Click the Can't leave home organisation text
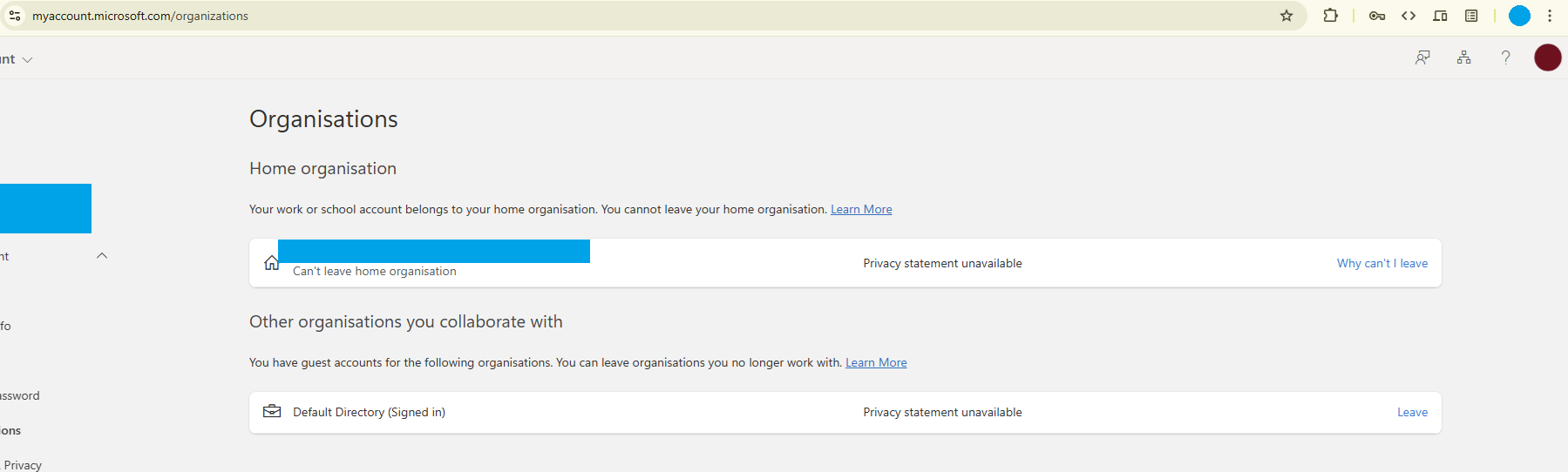The width and height of the screenshot is (1568, 472). click(x=375, y=271)
